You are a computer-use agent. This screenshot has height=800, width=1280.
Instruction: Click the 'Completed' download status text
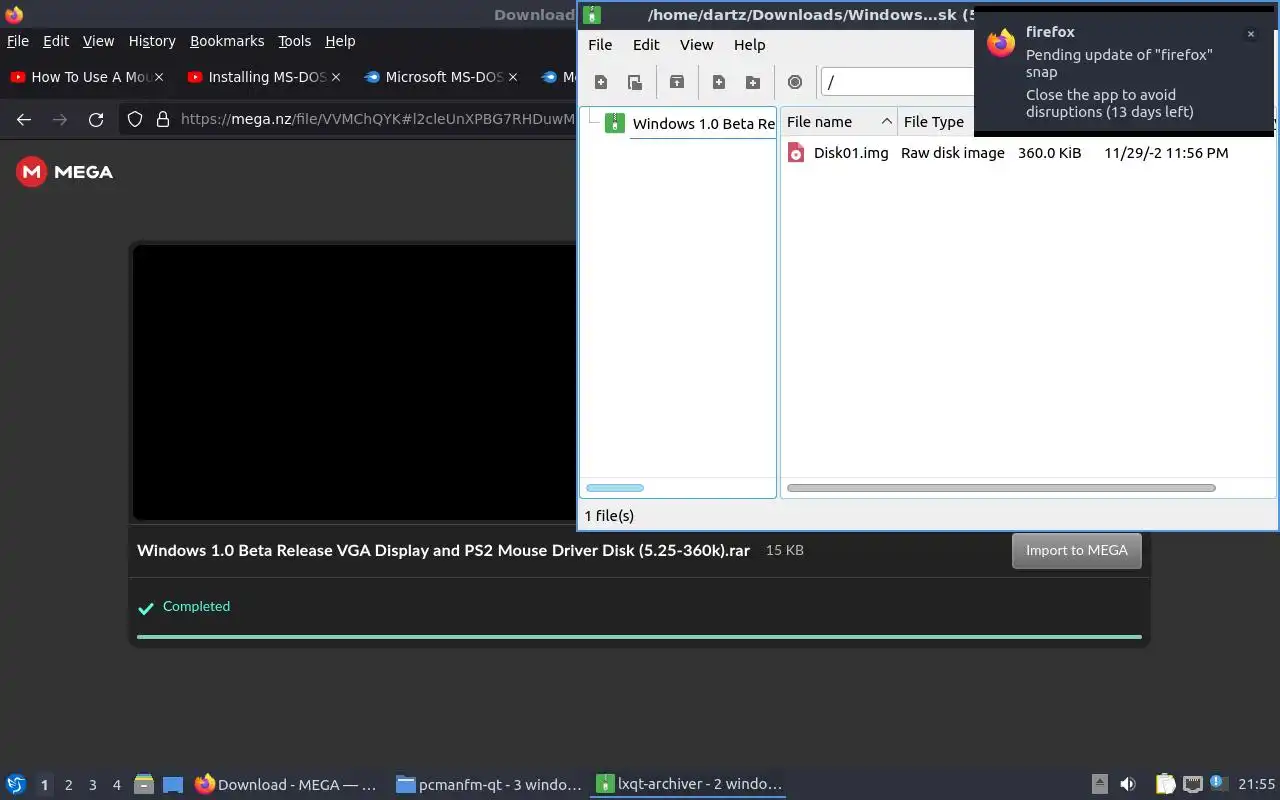click(x=196, y=606)
